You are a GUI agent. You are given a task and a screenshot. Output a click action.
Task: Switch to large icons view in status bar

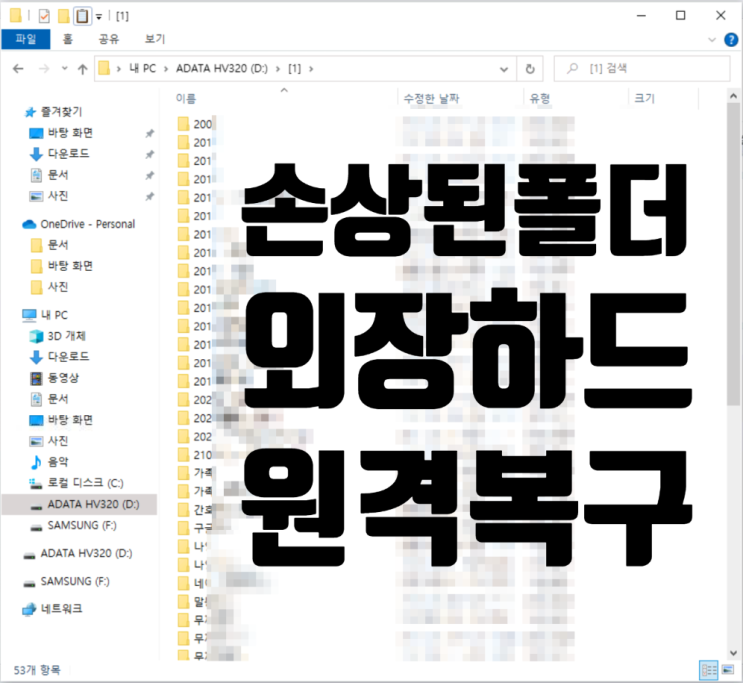[728, 670]
